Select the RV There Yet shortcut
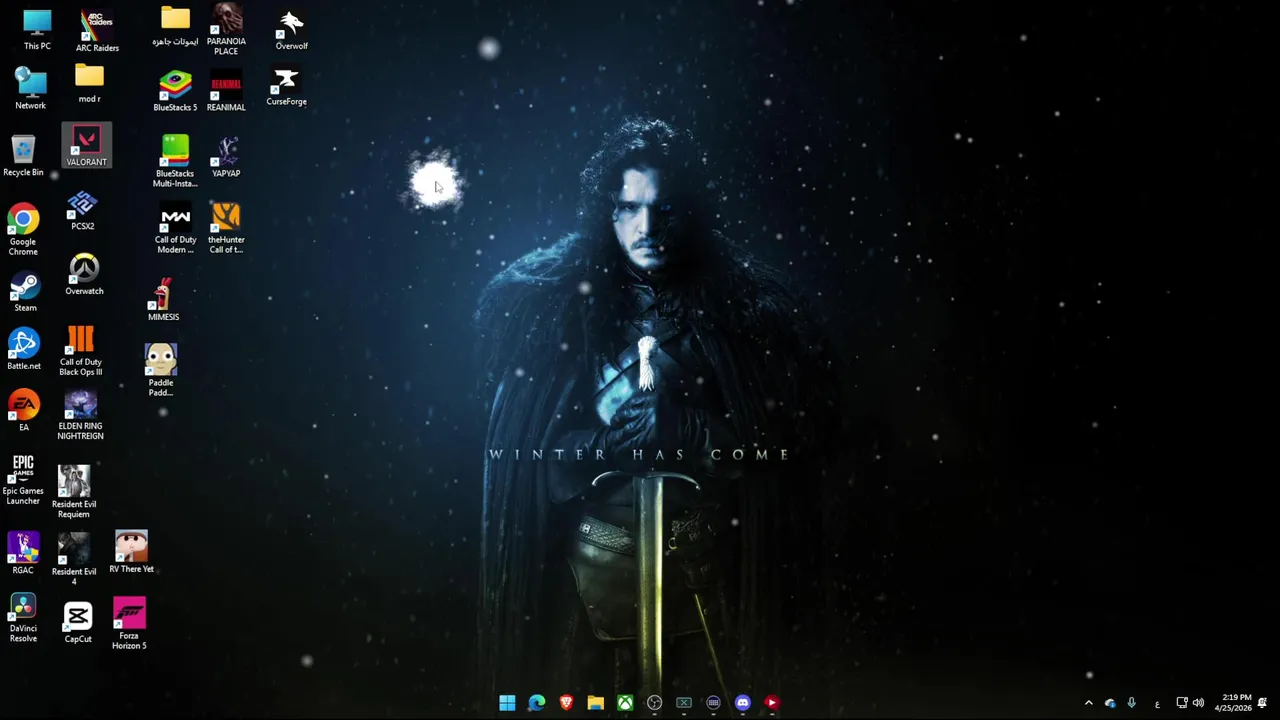This screenshot has width=1280, height=720. [131, 552]
